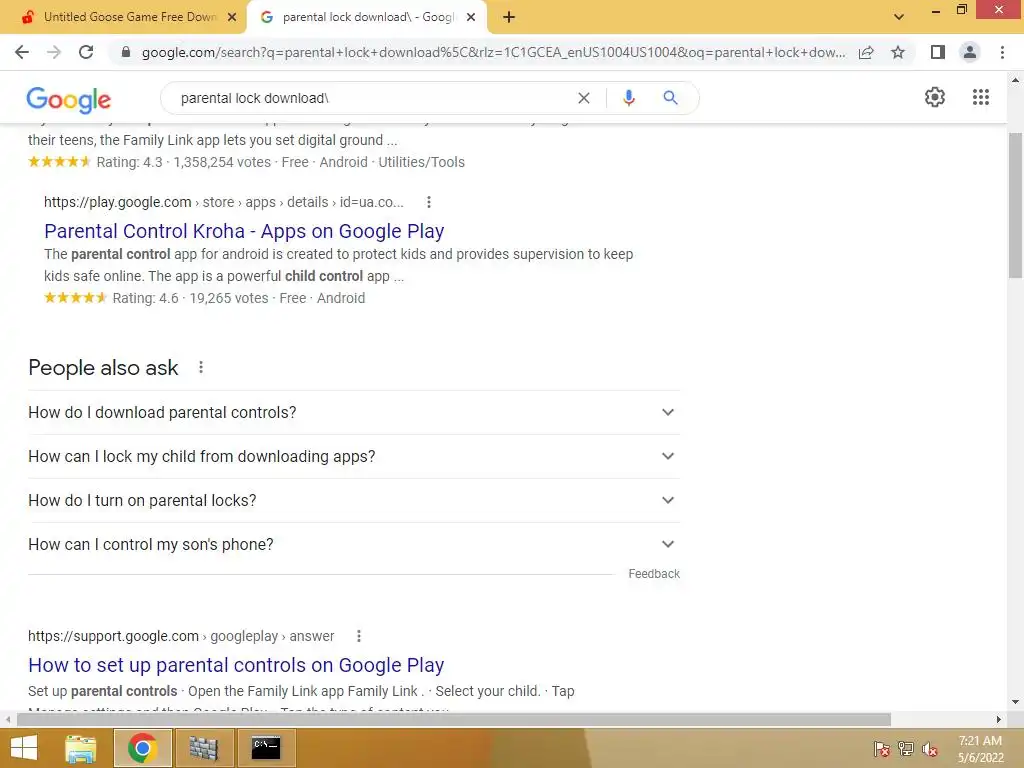Click the Action Center flag icon
1024x768 pixels.
(882, 749)
